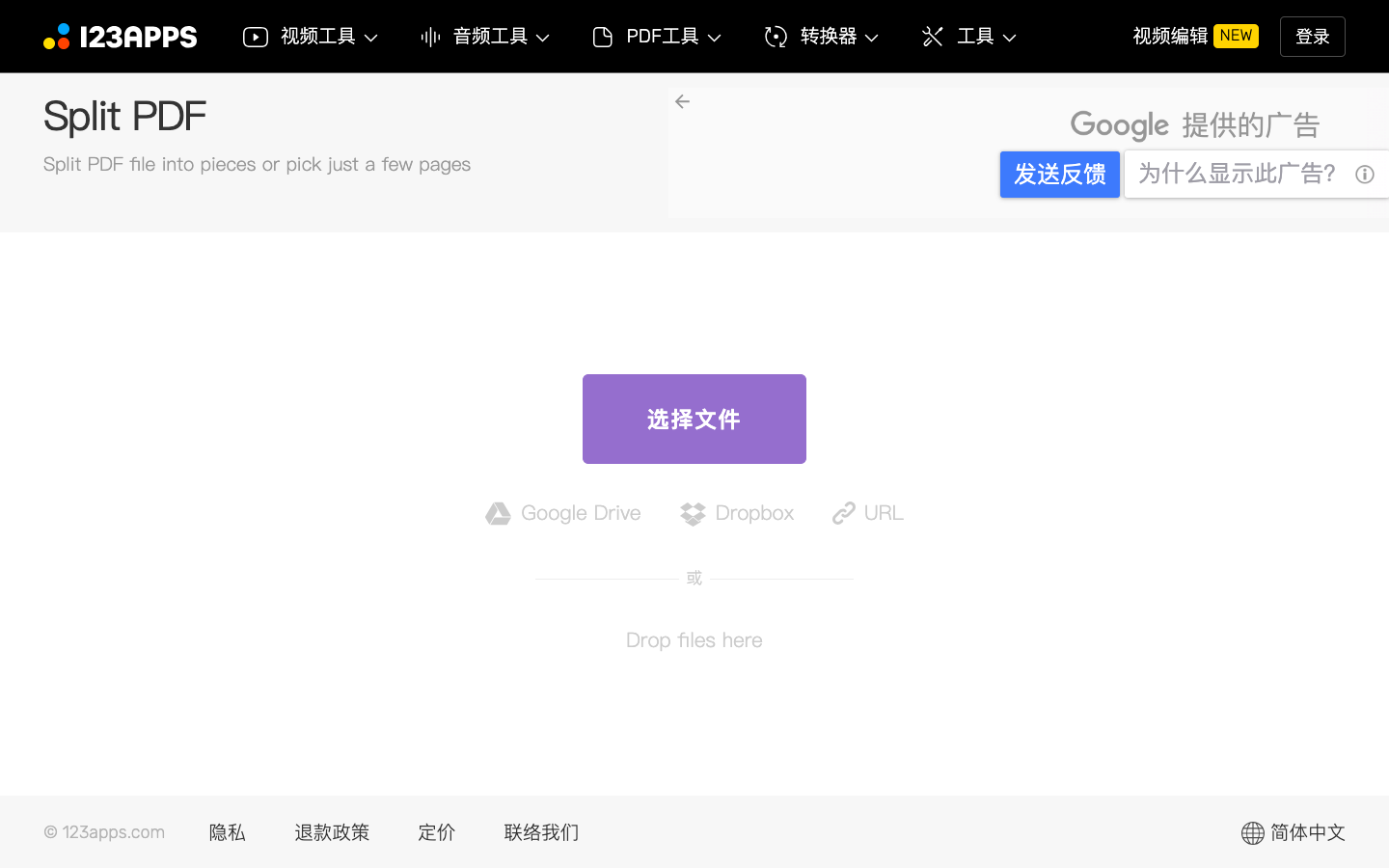Click the play icon next to 视频工具

[255, 36]
